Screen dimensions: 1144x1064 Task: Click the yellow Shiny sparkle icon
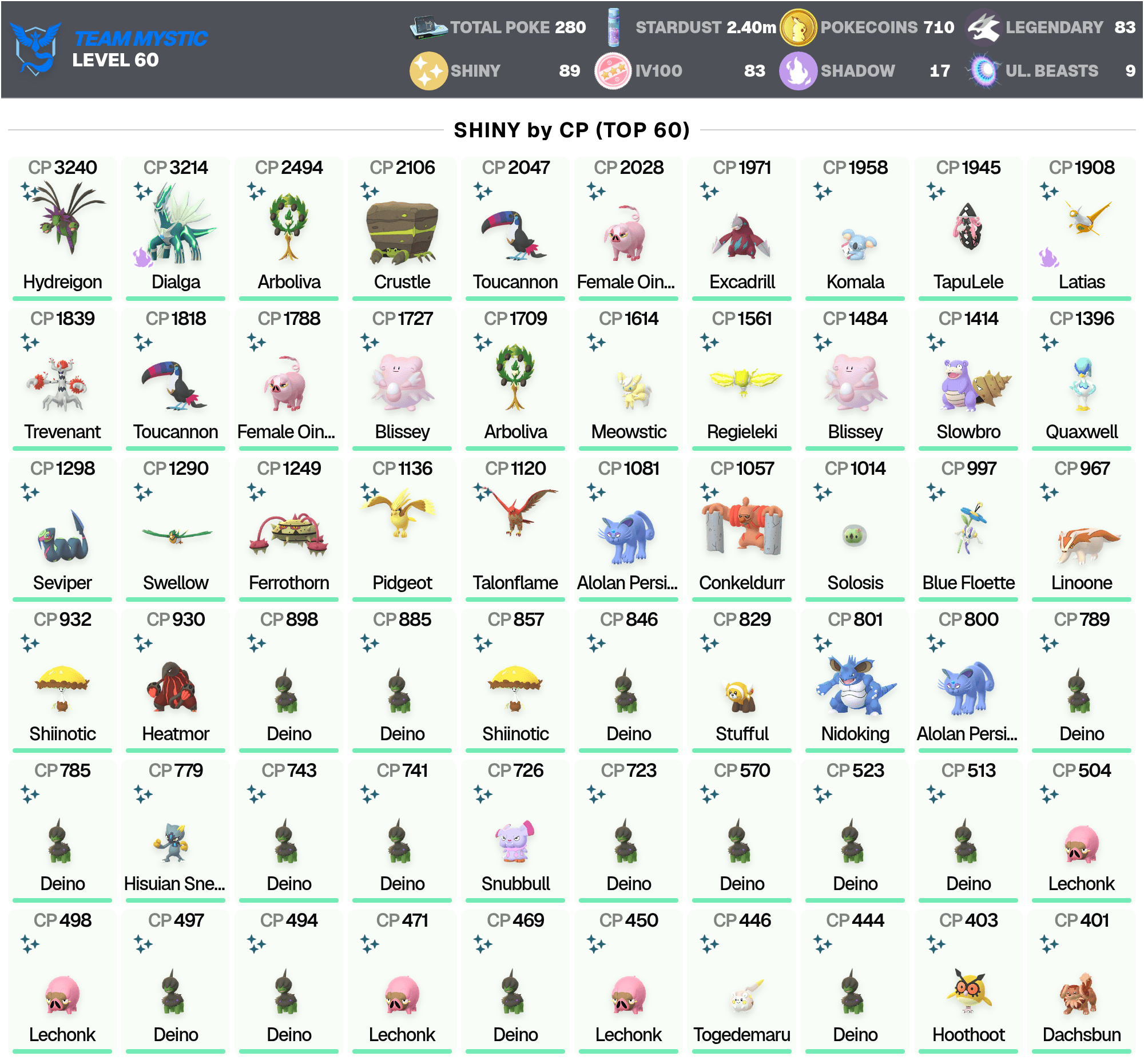(428, 71)
